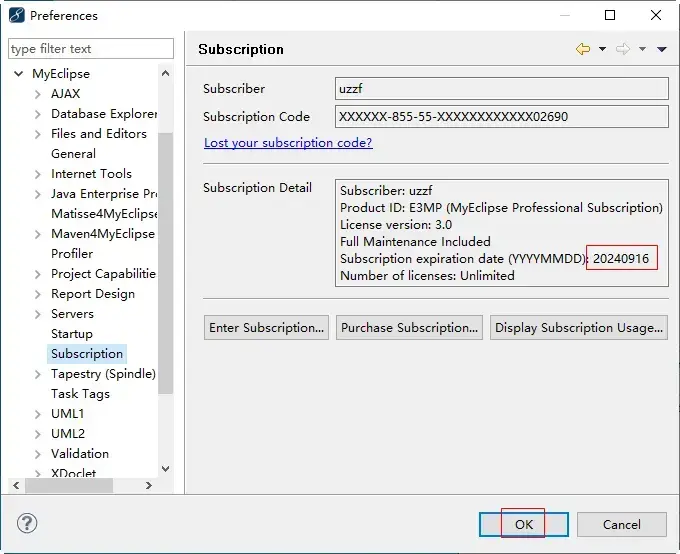This screenshot has height=554, width=680.
Task: Click Purchase Subscription button
Action: pyautogui.click(x=409, y=328)
